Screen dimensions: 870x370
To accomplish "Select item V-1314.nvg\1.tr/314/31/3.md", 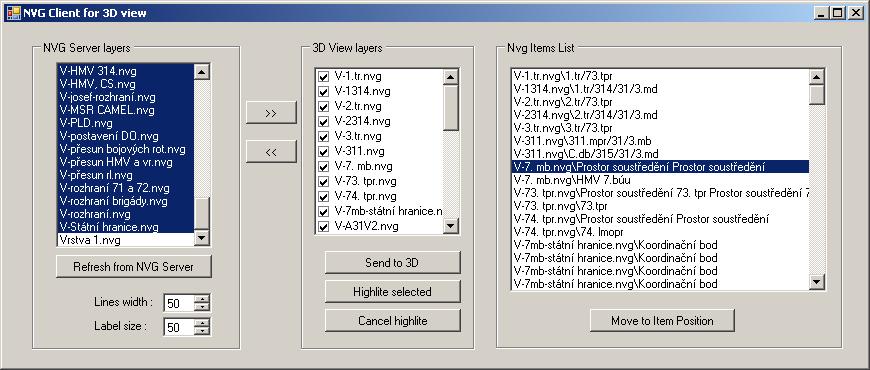I will pos(660,89).
